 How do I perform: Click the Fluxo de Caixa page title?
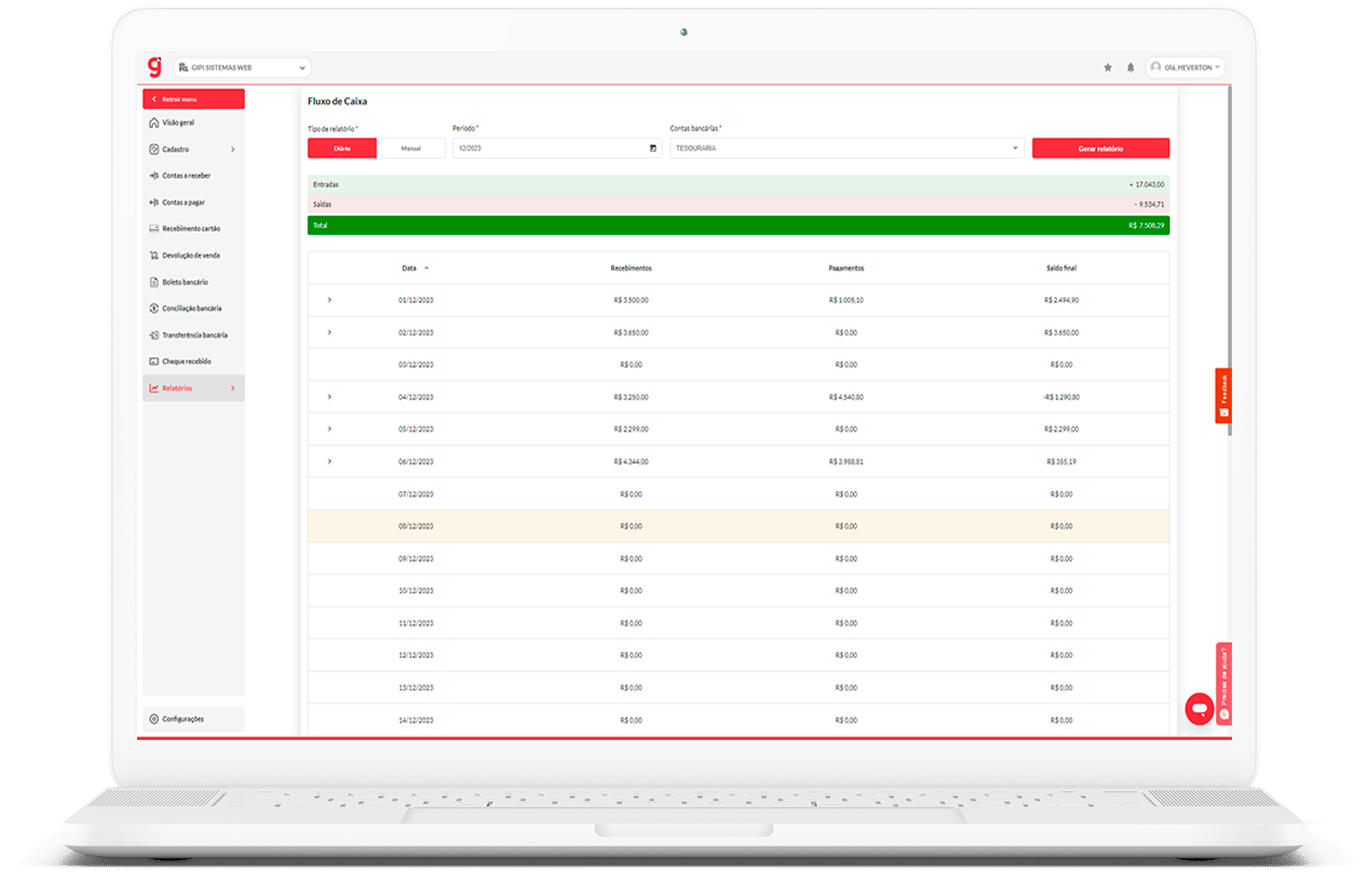pos(337,101)
